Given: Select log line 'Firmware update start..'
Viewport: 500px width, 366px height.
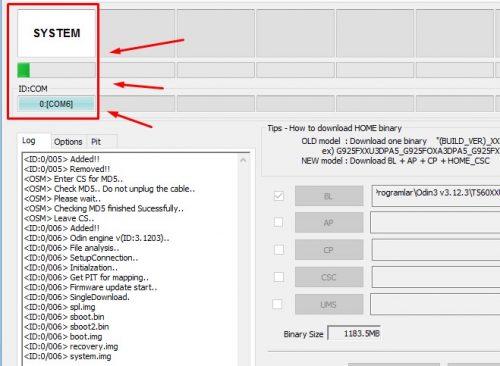Looking at the screenshot, I should (91, 287).
